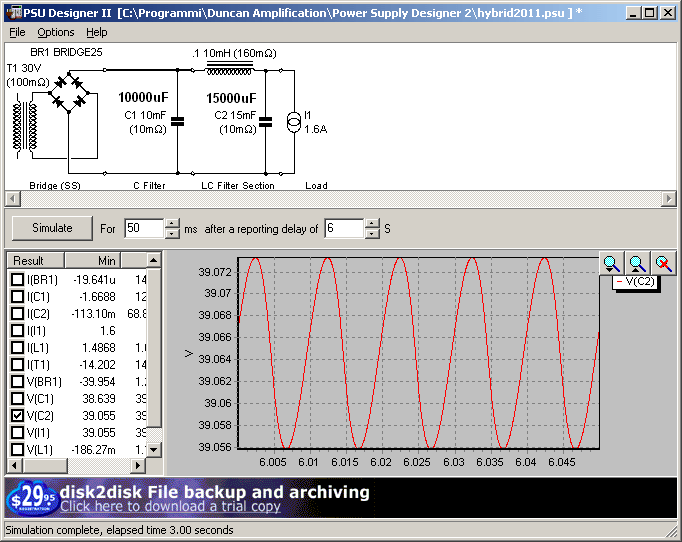Screen dimensions: 682x542
Task: Click the C1 capacitor symbol
Action: (x=178, y=122)
